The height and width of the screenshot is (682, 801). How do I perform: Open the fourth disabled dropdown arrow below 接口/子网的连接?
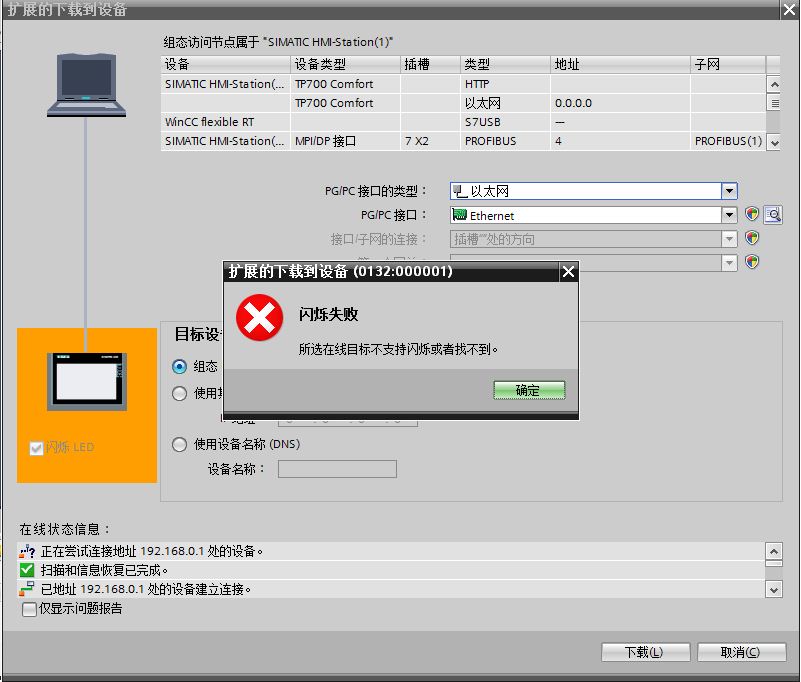[729, 263]
